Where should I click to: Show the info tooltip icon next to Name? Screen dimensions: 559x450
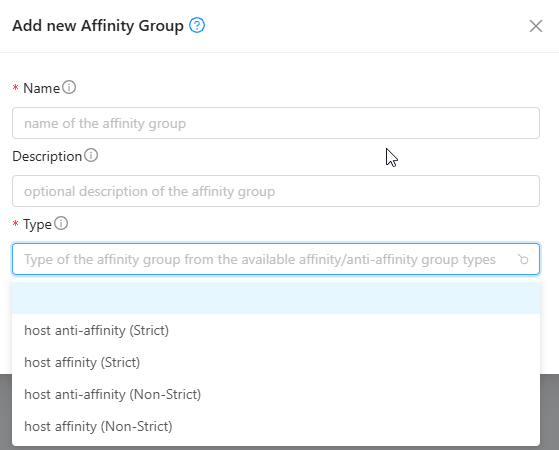coord(69,87)
